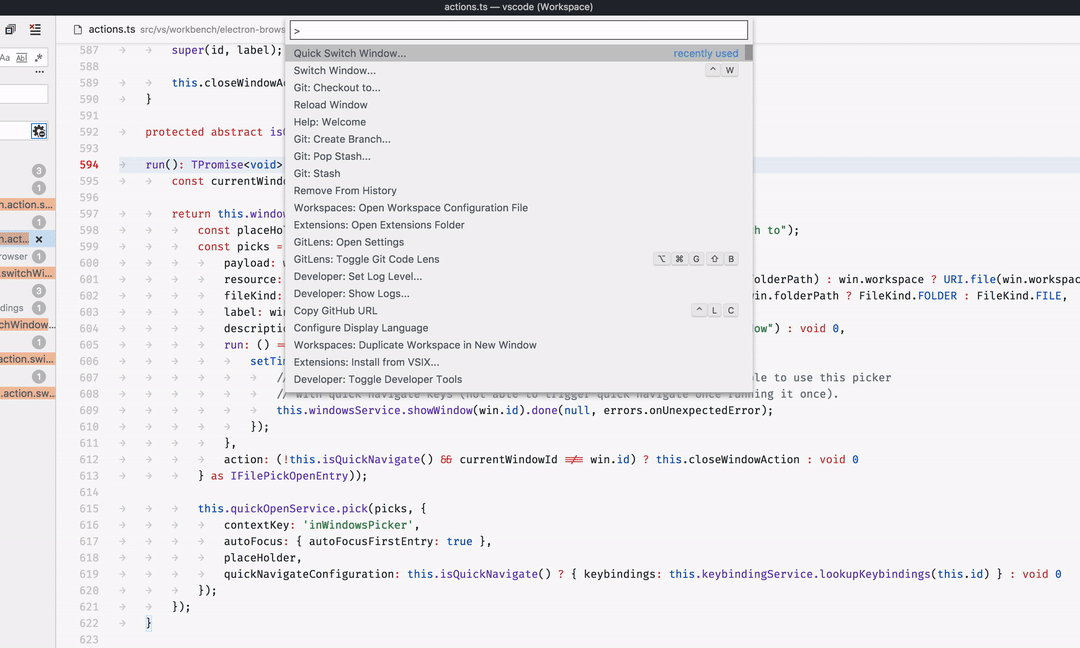This screenshot has height=648, width=1080.
Task: Click the Clear Search Results icon
Action: pyautogui.click(x=35, y=29)
